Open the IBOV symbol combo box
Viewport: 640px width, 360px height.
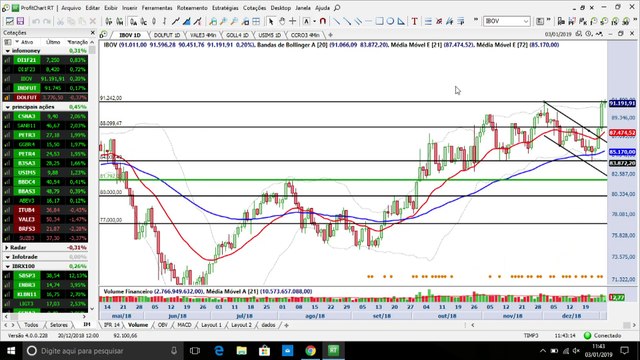coord(507,21)
